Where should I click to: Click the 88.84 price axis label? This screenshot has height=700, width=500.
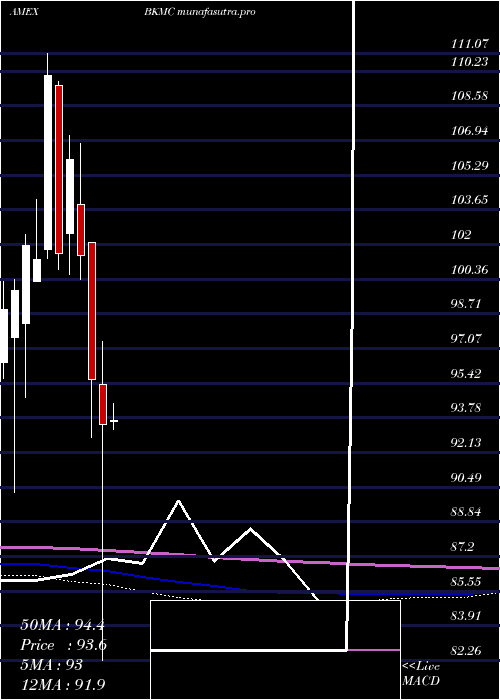[x=467, y=512]
